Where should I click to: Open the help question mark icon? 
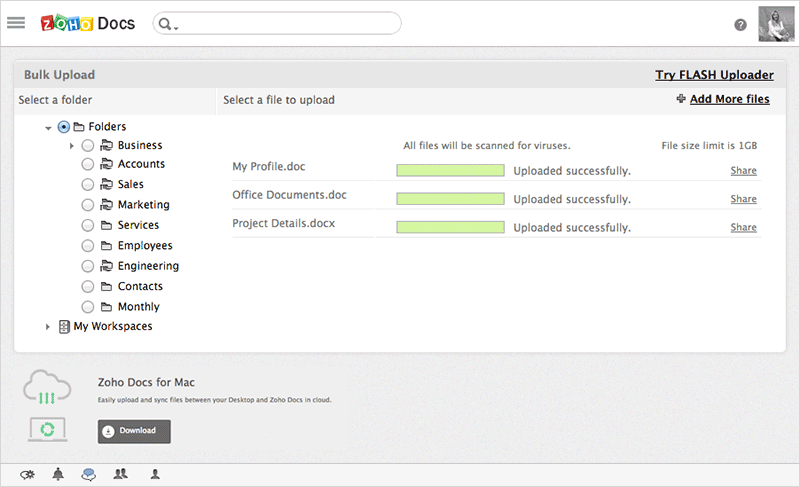pos(740,24)
